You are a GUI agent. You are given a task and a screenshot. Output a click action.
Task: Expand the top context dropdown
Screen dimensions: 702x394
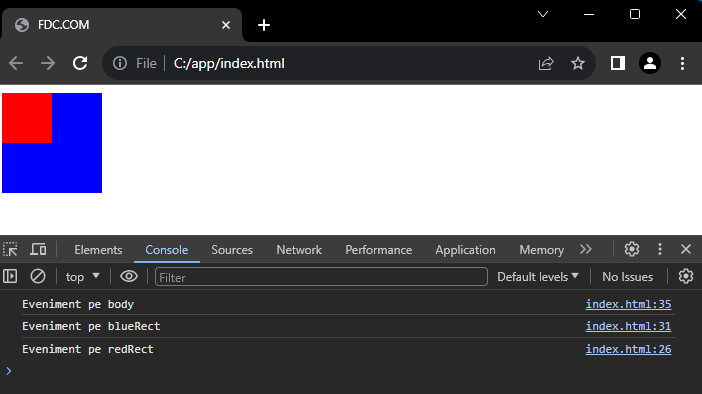[x=82, y=277]
